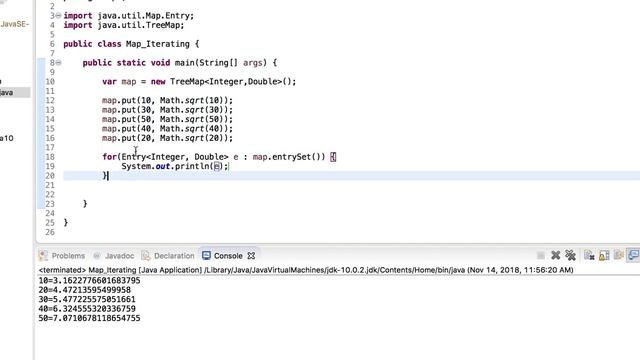This screenshot has width=640, height=360.
Task: Show the Declaration tab
Action: [x=174, y=256]
